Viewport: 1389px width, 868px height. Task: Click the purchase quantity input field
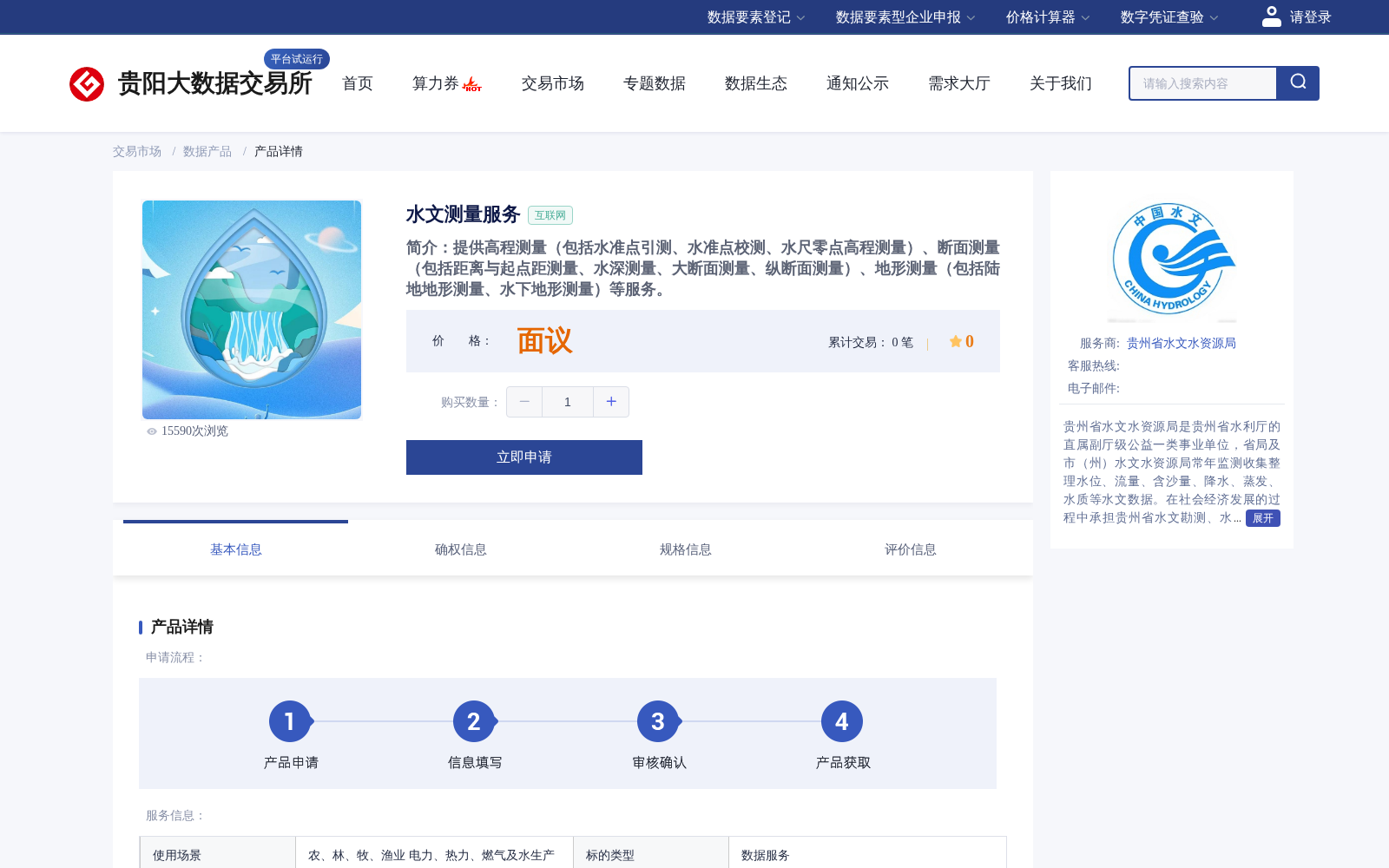(x=568, y=402)
